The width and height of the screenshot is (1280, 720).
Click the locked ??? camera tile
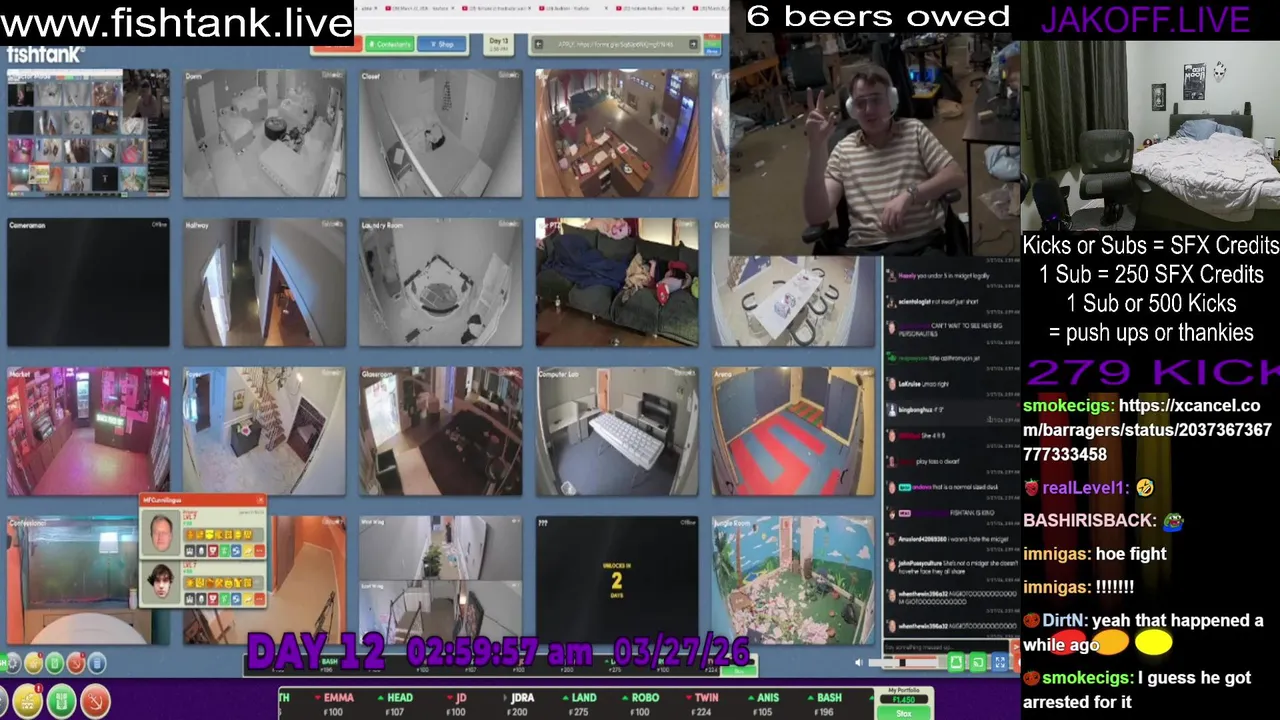pyautogui.click(x=617, y=580)
